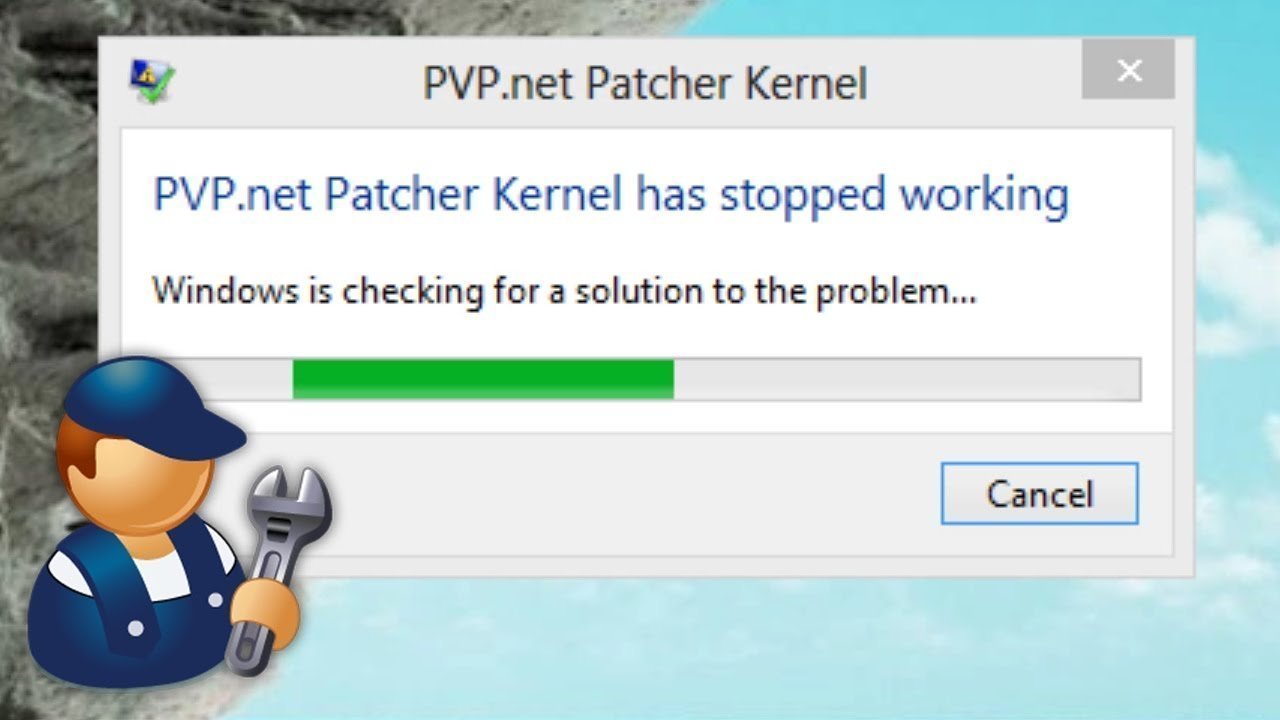This screenshot has height=720, width=1280.
Task: Click 'Windows is checking for a solution' text
Action: (437, 292)
